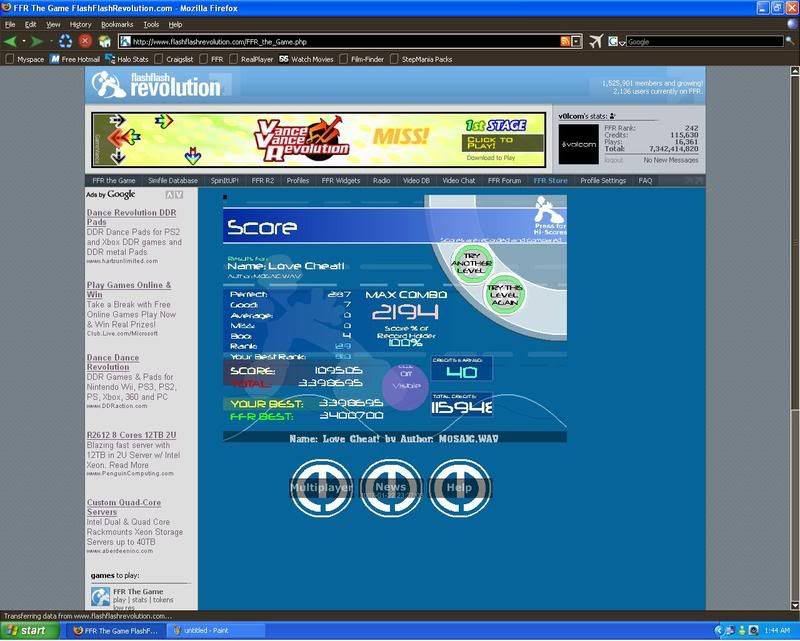
Task: Click Play Games Online & Win ad link
Action: pos(129,290)
